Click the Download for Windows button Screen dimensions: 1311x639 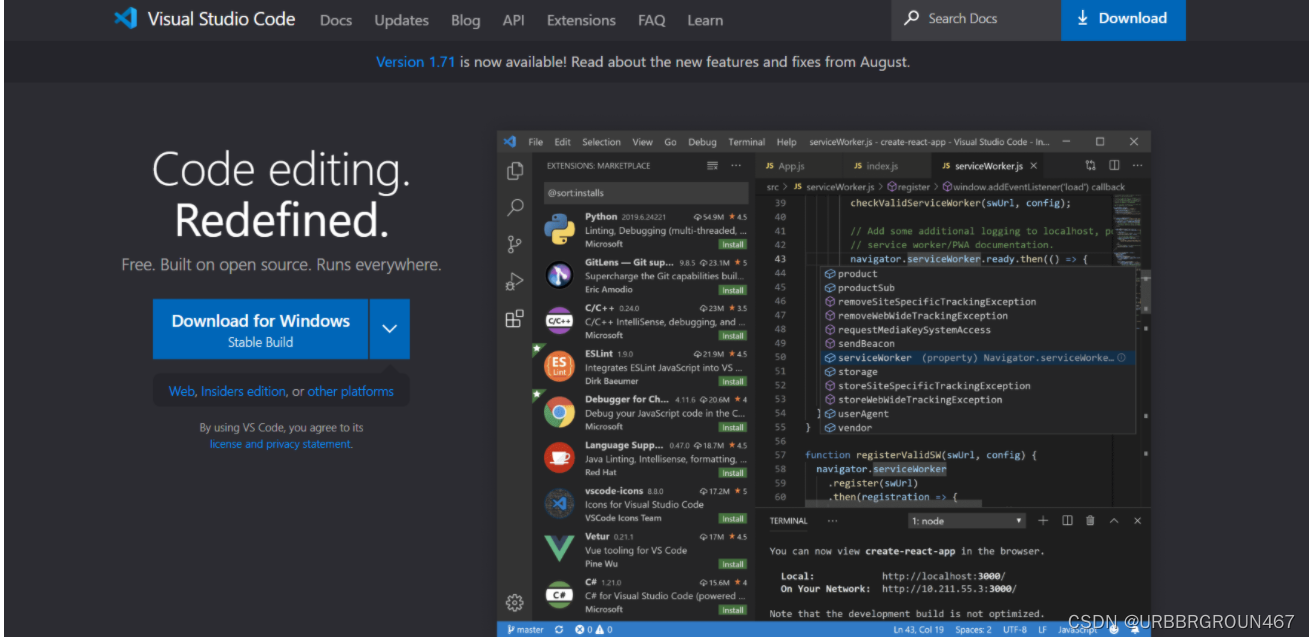[x=261, y=329]
